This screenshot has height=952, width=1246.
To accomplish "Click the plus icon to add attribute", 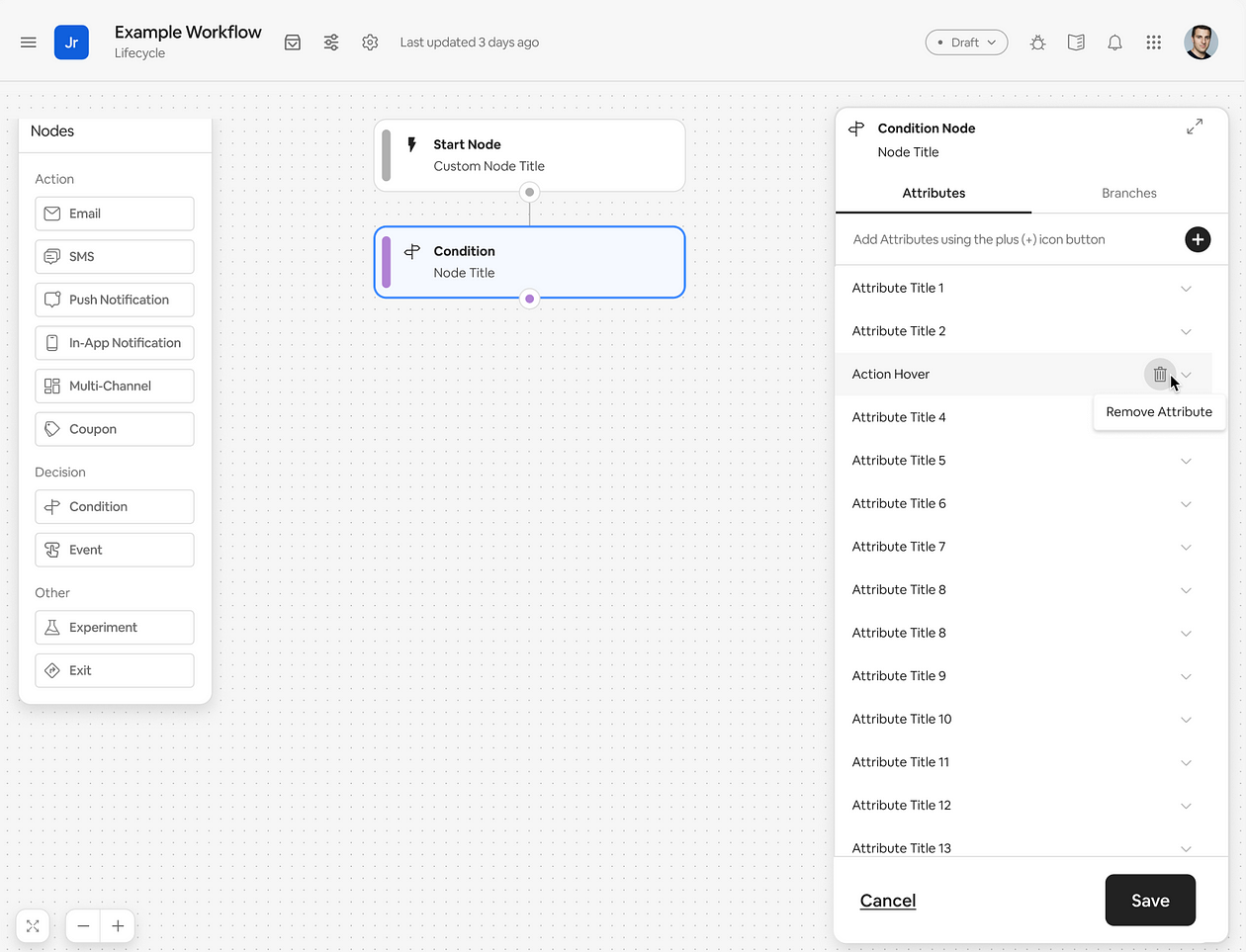I will pyautogui.click(x=1197, y=239).
